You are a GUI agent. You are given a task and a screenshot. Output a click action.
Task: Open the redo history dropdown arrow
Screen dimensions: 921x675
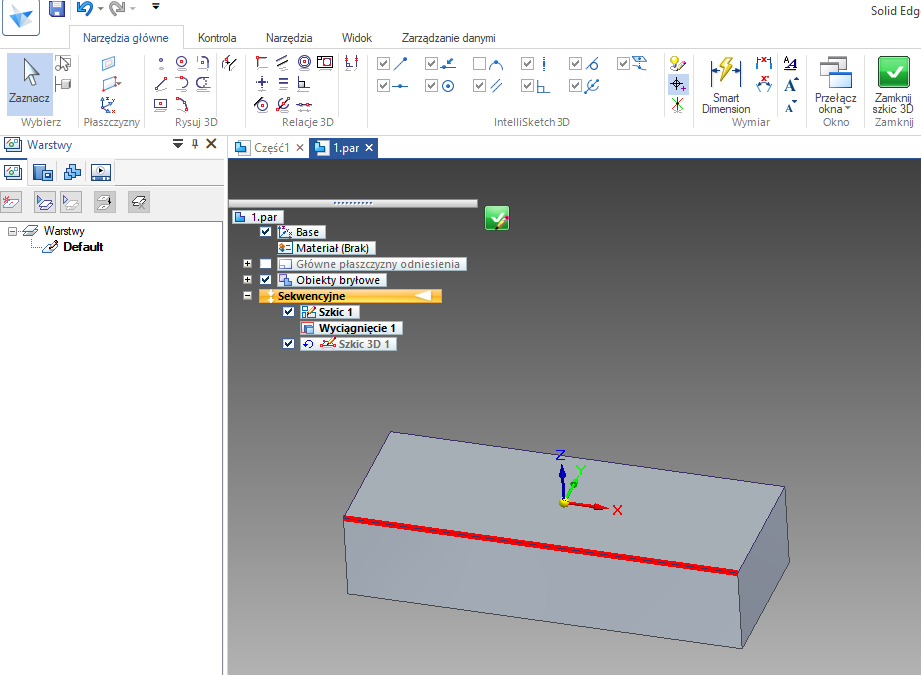133,8
